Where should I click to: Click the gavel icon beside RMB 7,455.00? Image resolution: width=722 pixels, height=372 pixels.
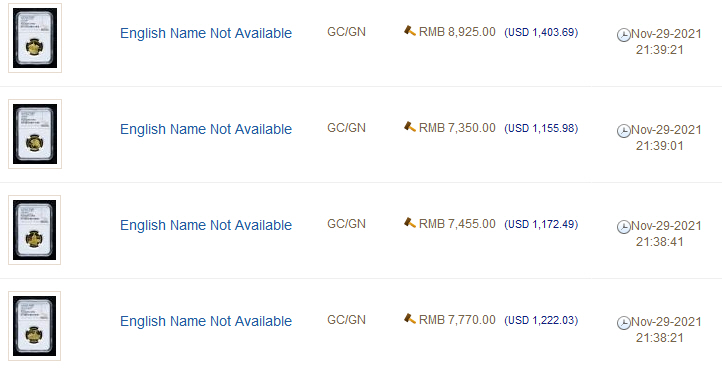pos(409,223)
